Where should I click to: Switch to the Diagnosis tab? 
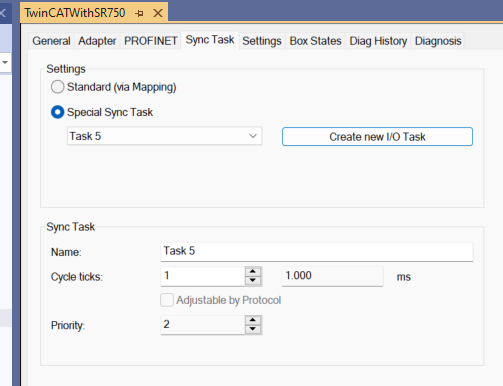(x=438, y=41)
